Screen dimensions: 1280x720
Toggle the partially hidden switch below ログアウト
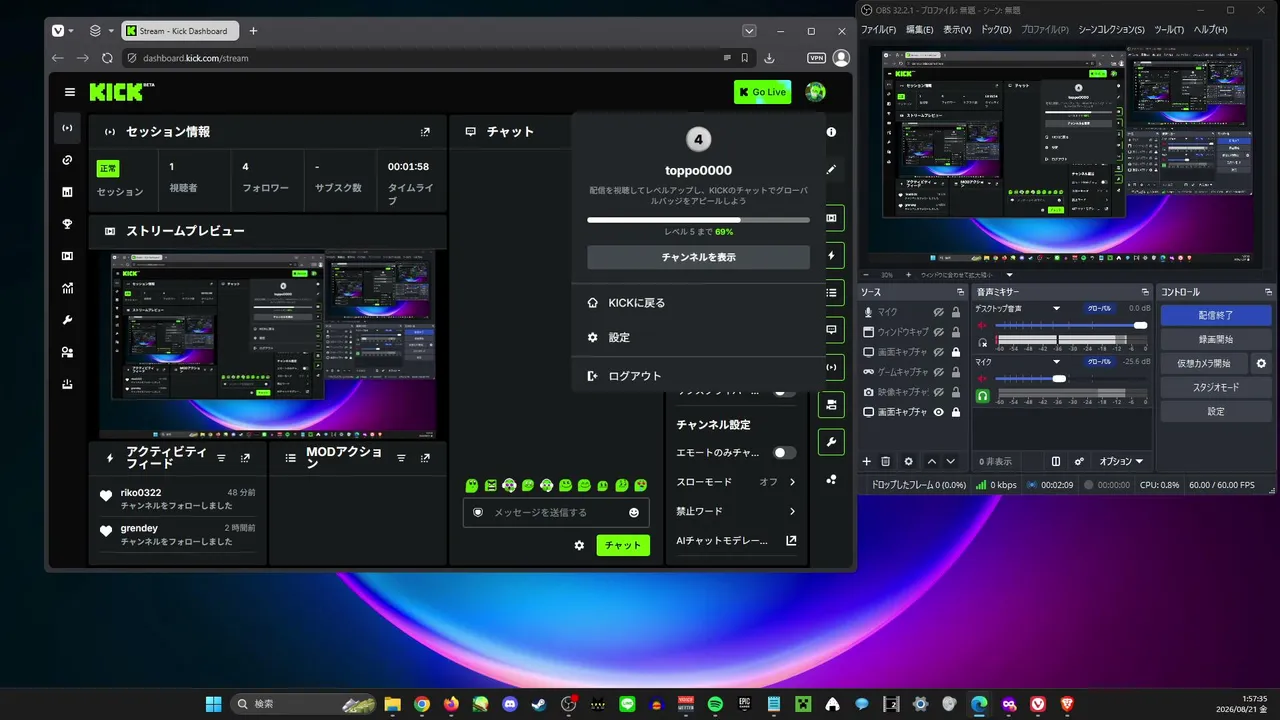(785, 392)
